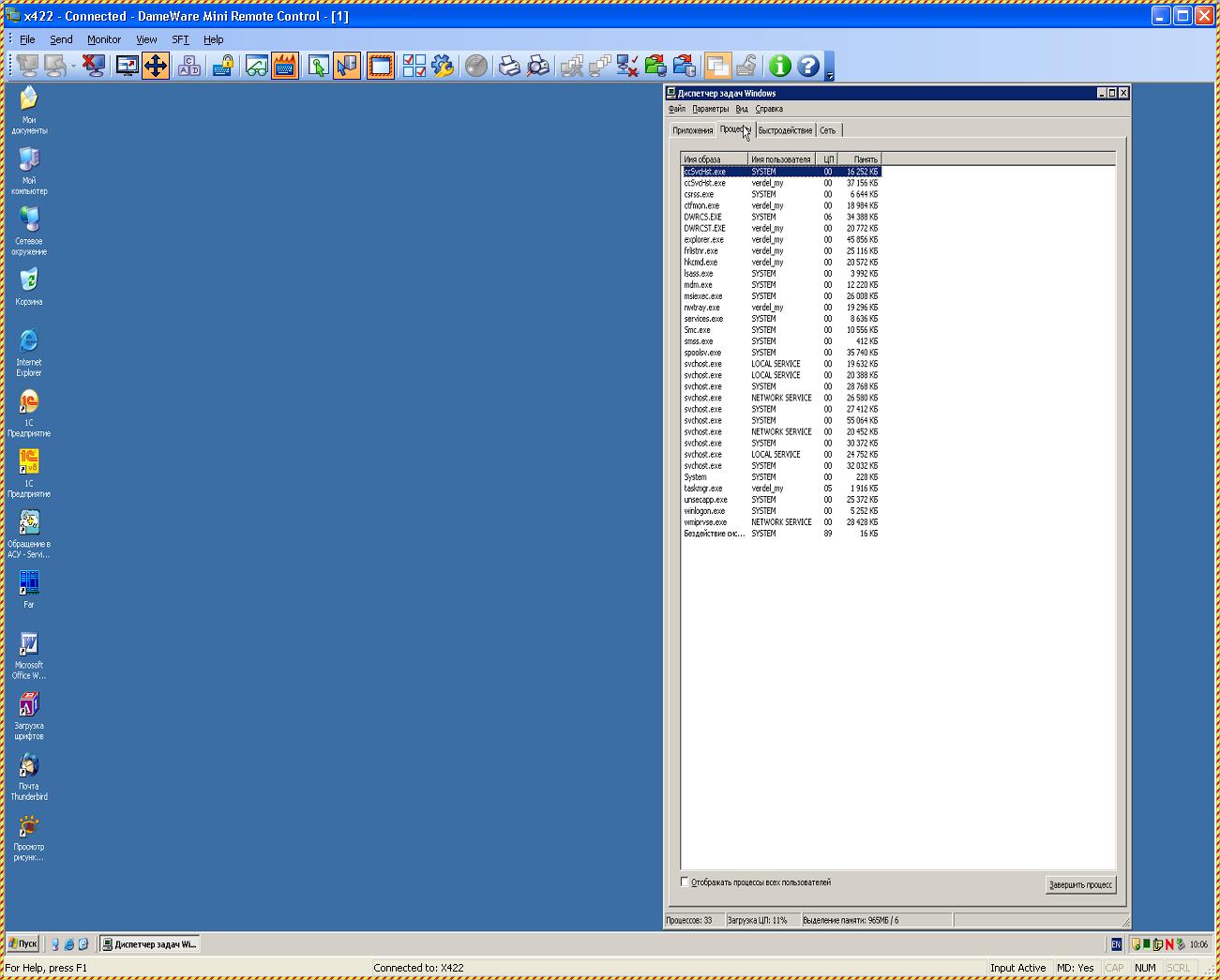Screen dimensions: 1220x980
Task: Click the striped-border screen toolbar icon
Action: pyautogui.click(x=381, y=66)
